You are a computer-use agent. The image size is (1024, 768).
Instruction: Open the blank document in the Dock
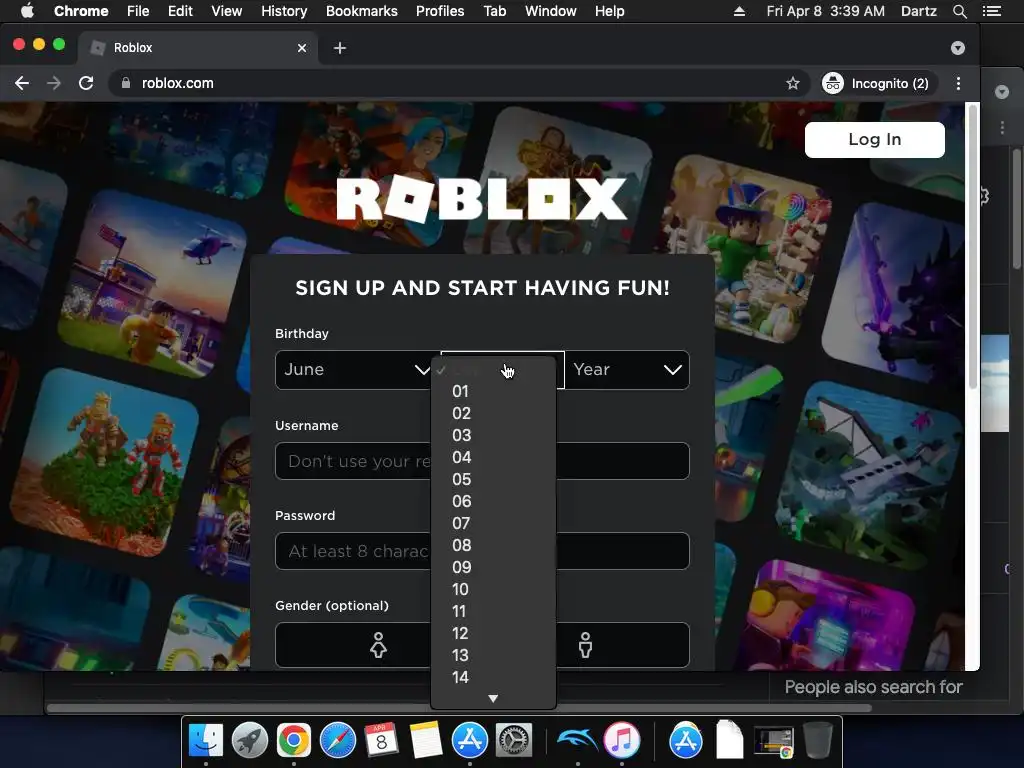coord(729,740)
